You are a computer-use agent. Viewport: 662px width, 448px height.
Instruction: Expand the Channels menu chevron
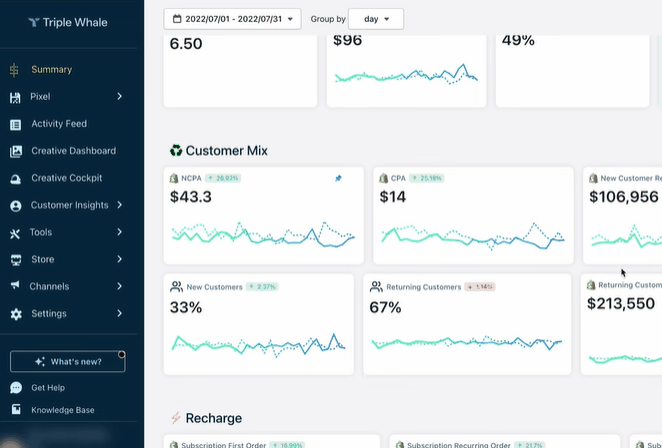(119, 286)
